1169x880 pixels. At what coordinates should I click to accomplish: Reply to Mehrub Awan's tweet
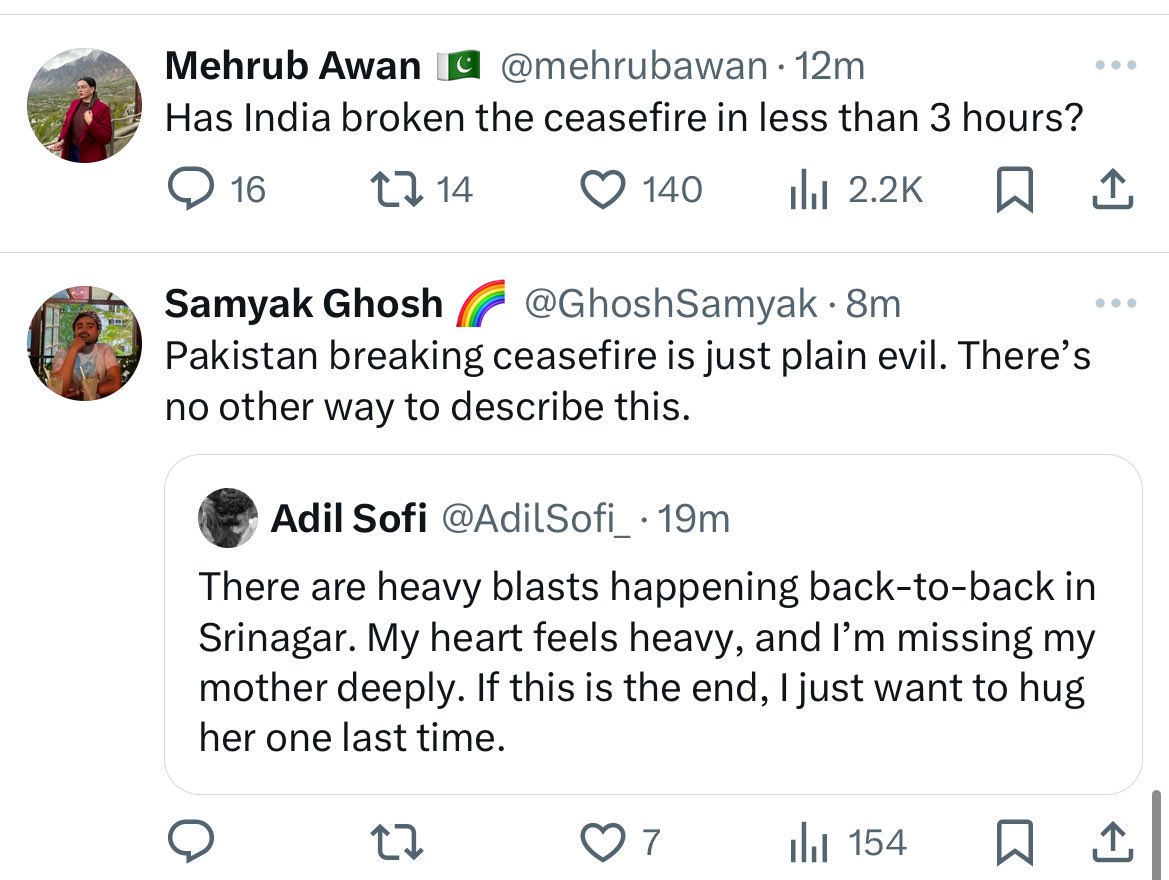coord(191,189)
